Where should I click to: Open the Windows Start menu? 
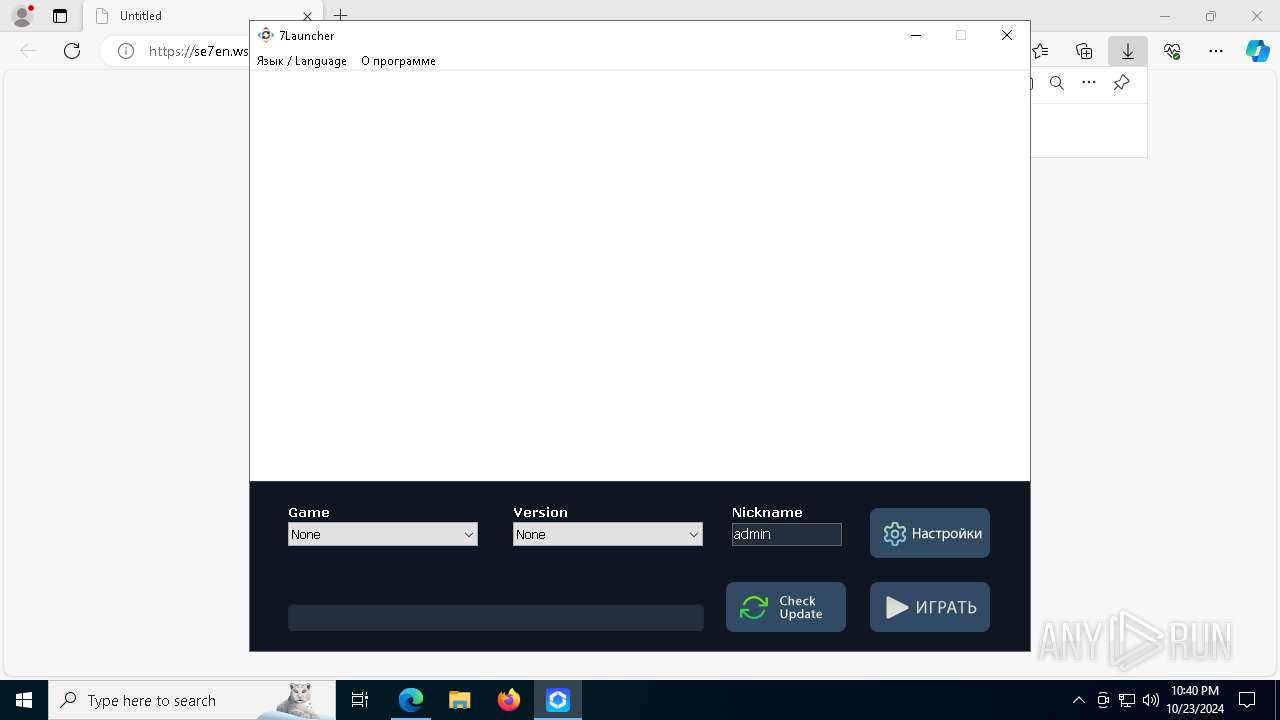coord(24,700)
